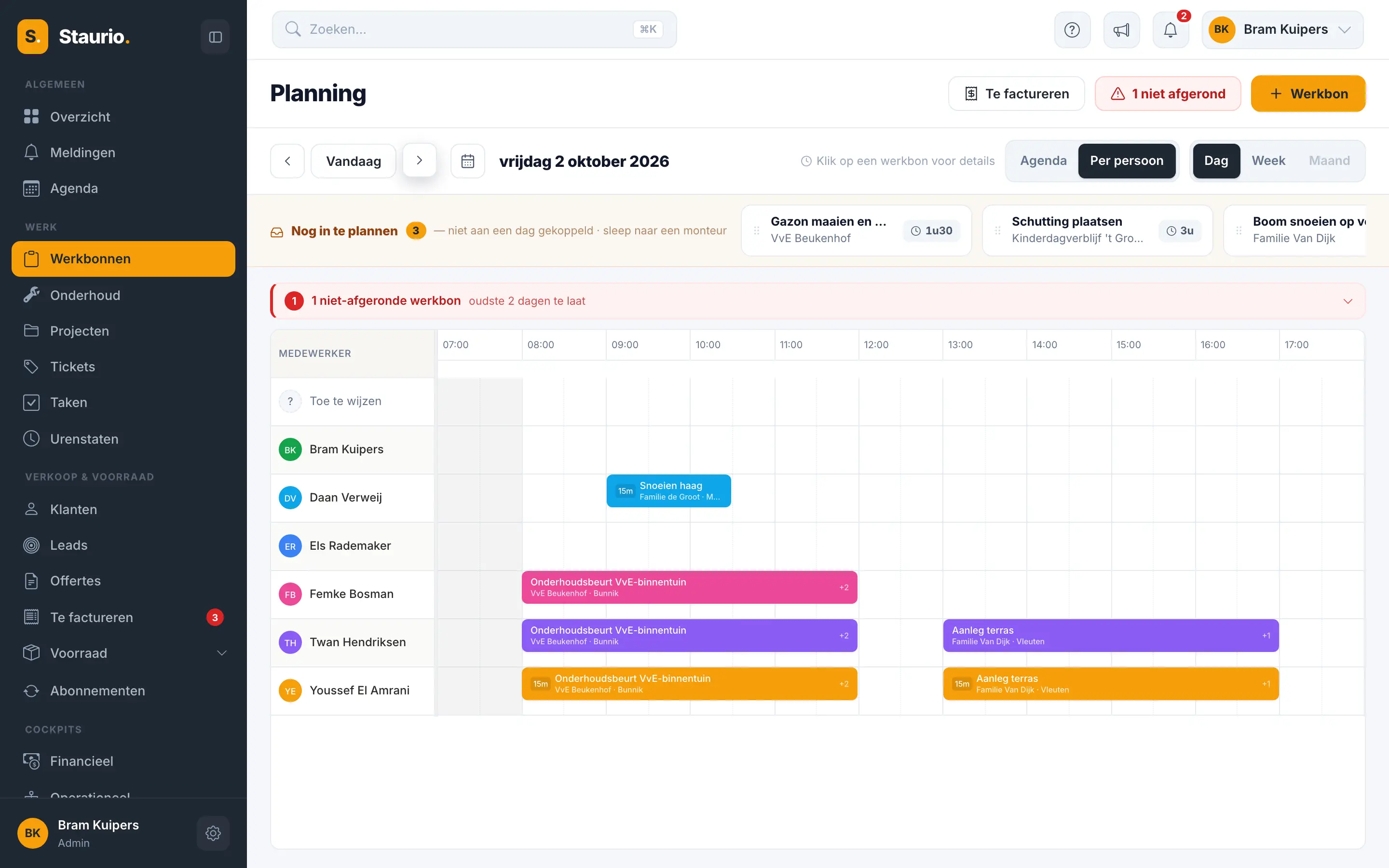Select Dag time range

pyautogui.click(x=1216, y=161)
